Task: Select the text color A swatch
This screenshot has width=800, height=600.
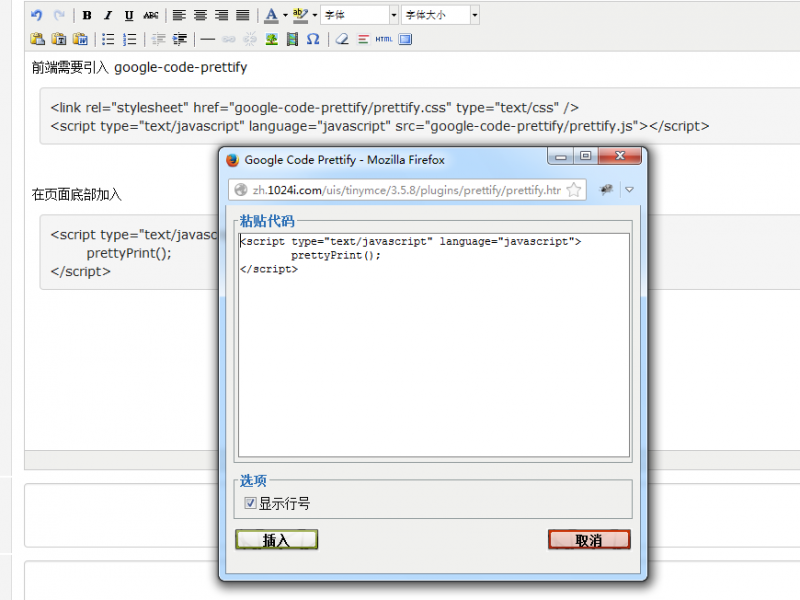Action: [271, 15]
